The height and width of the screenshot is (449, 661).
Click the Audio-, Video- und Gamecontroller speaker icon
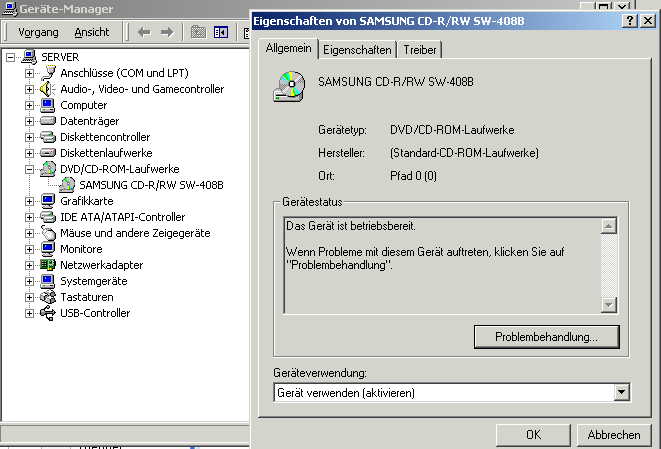pyautogui.click(x=47, y=89)
